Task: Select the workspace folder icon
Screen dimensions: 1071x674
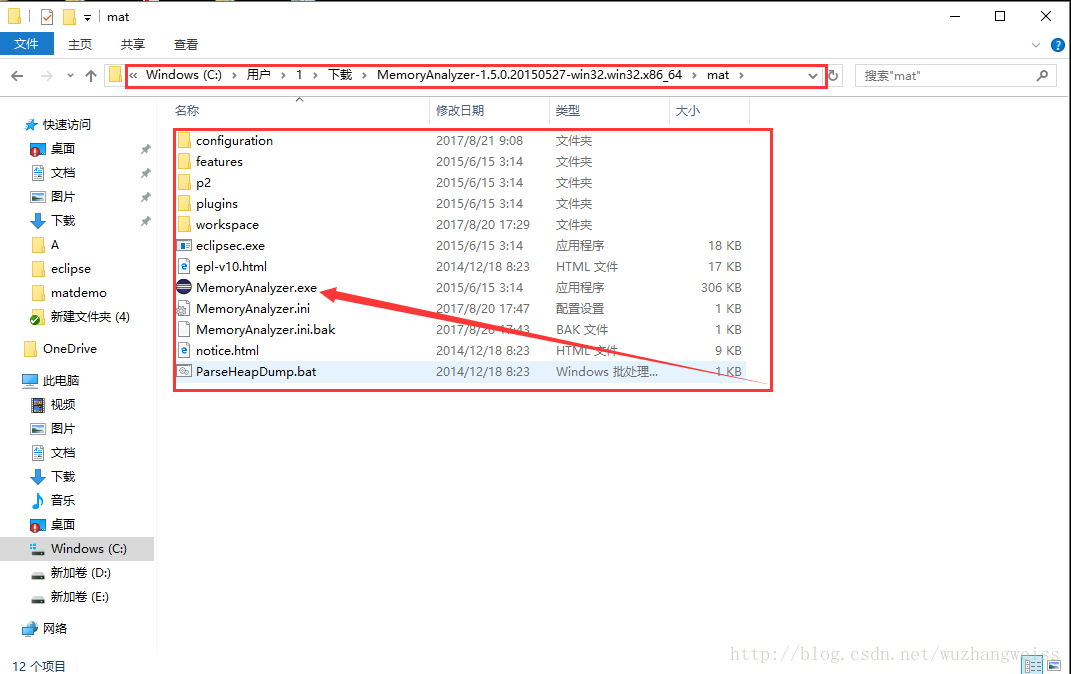Action: (184, 225)
